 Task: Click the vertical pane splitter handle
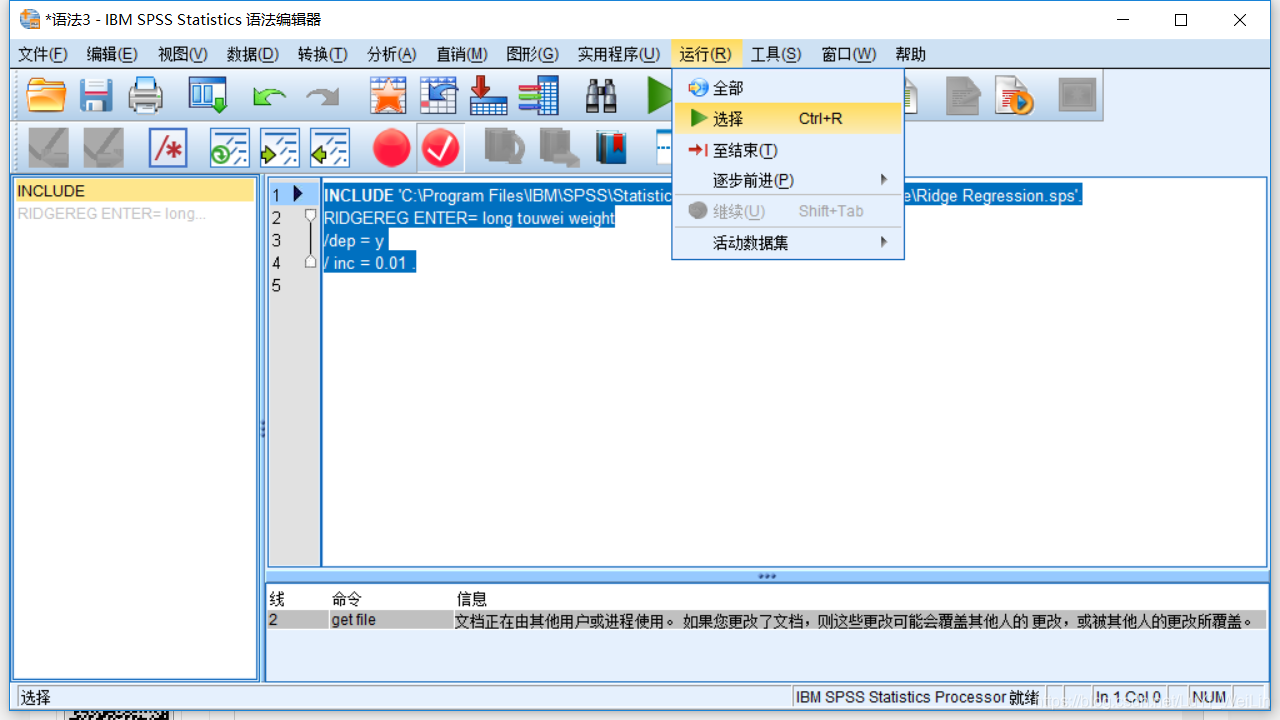pos(262,429)
